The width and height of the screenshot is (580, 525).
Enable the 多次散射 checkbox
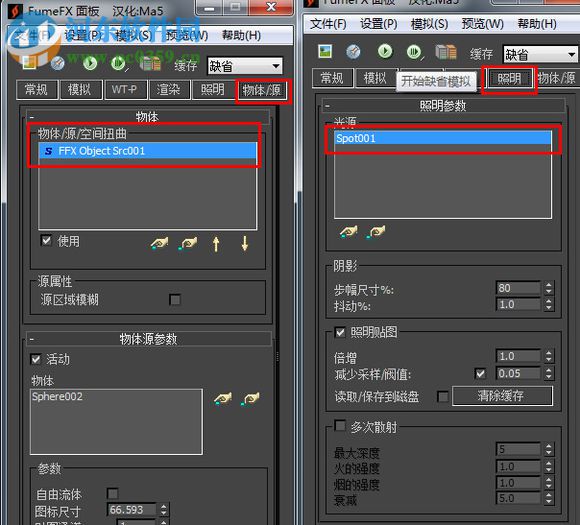[340, 426]
